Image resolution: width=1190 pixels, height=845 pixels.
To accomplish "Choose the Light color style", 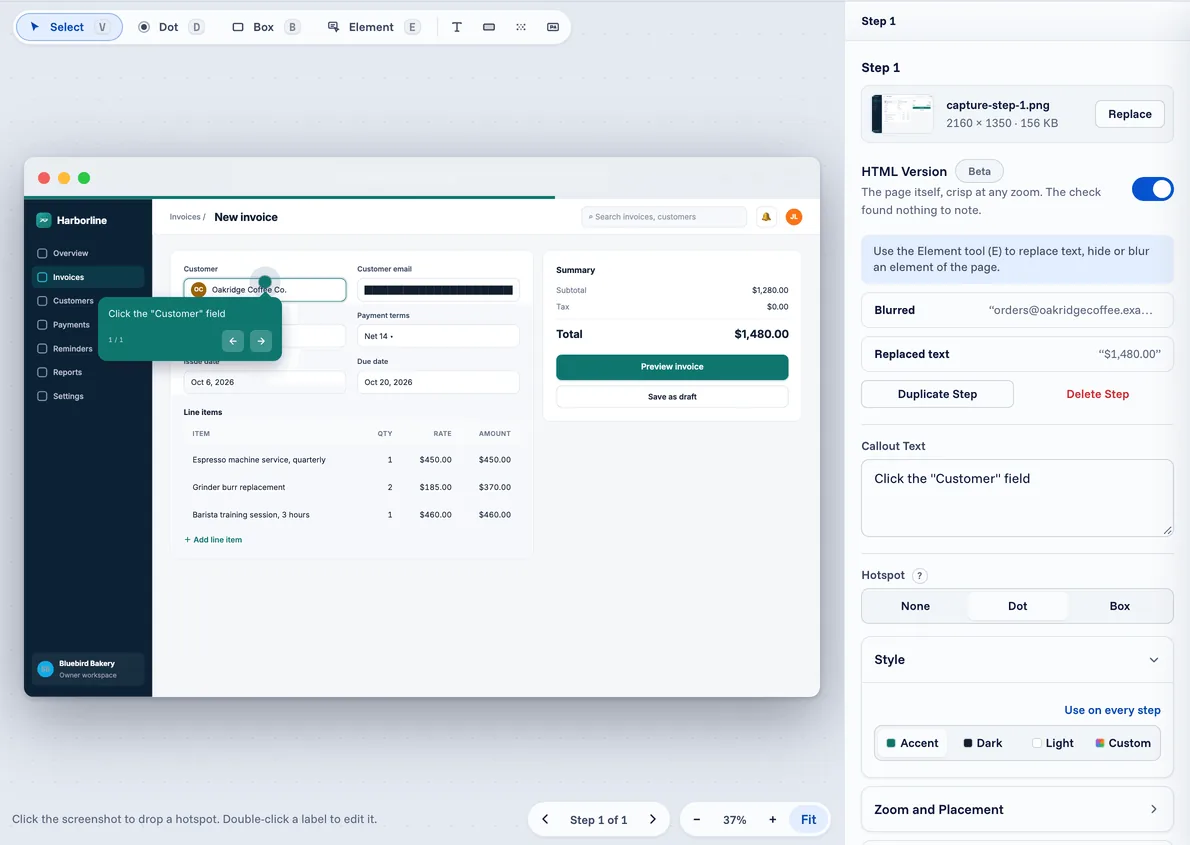I will [x=1053, y=743].
